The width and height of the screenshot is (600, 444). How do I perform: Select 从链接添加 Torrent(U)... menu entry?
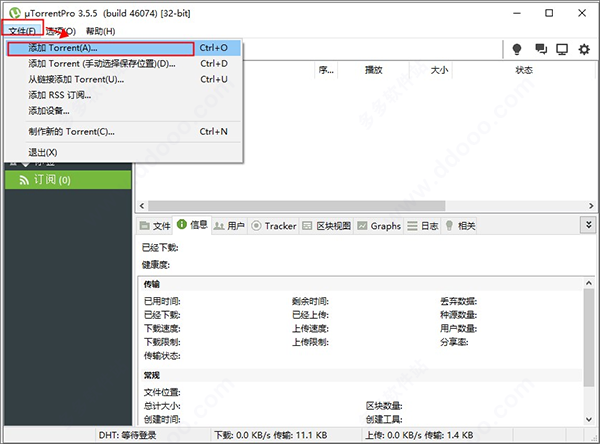(x=123, y=79)
